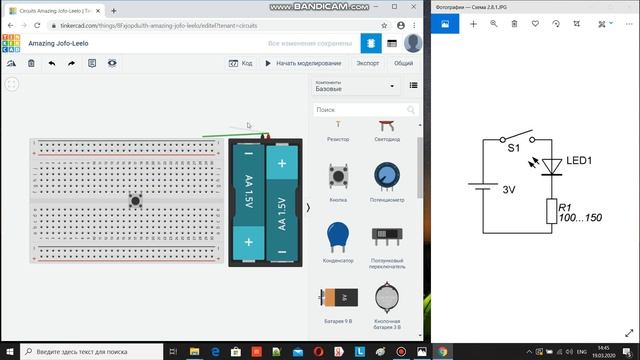Screen dimensions: 640x360
Task: Open Task View on taskbar
Action: [x=173, y=351]
